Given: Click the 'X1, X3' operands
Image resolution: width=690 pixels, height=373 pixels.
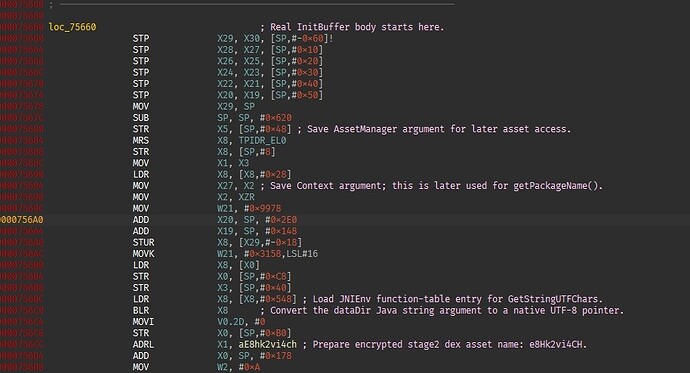Looking at the screenshot, I should [233, 163].
